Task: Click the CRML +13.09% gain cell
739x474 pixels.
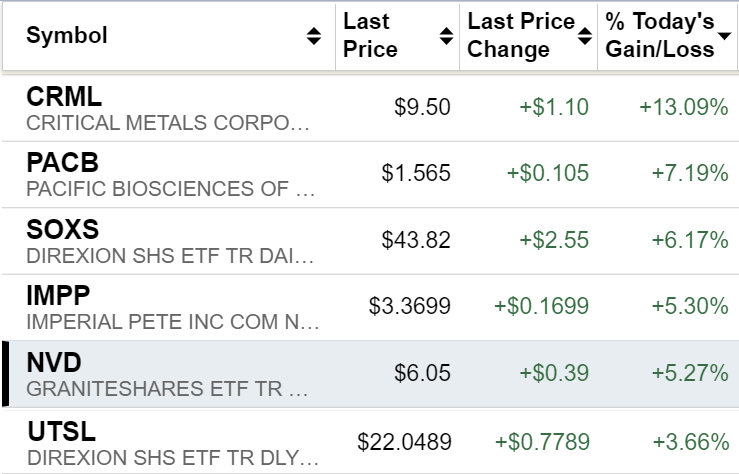Action: 684,107
